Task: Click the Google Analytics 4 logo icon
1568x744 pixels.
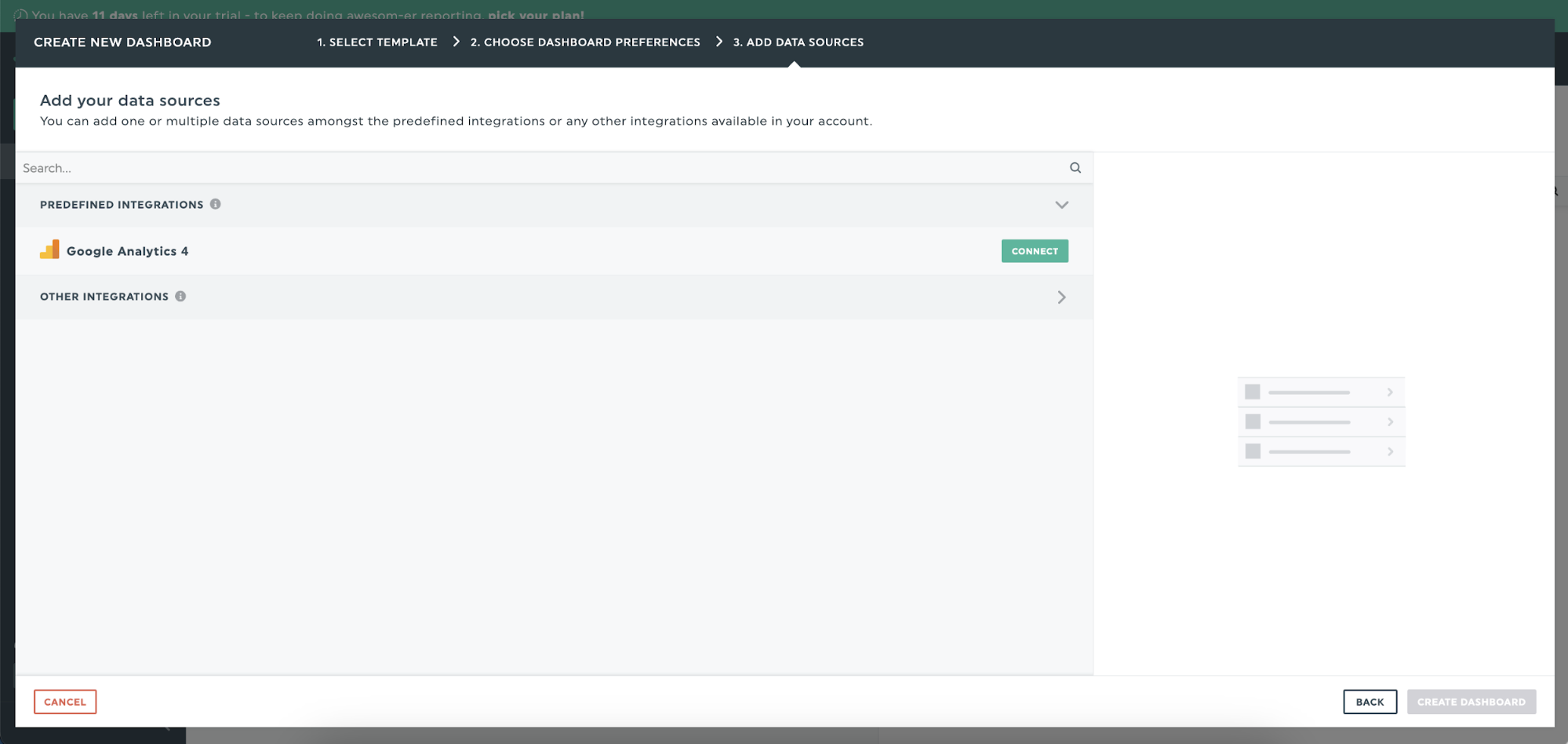Action: tap(49, 250)
